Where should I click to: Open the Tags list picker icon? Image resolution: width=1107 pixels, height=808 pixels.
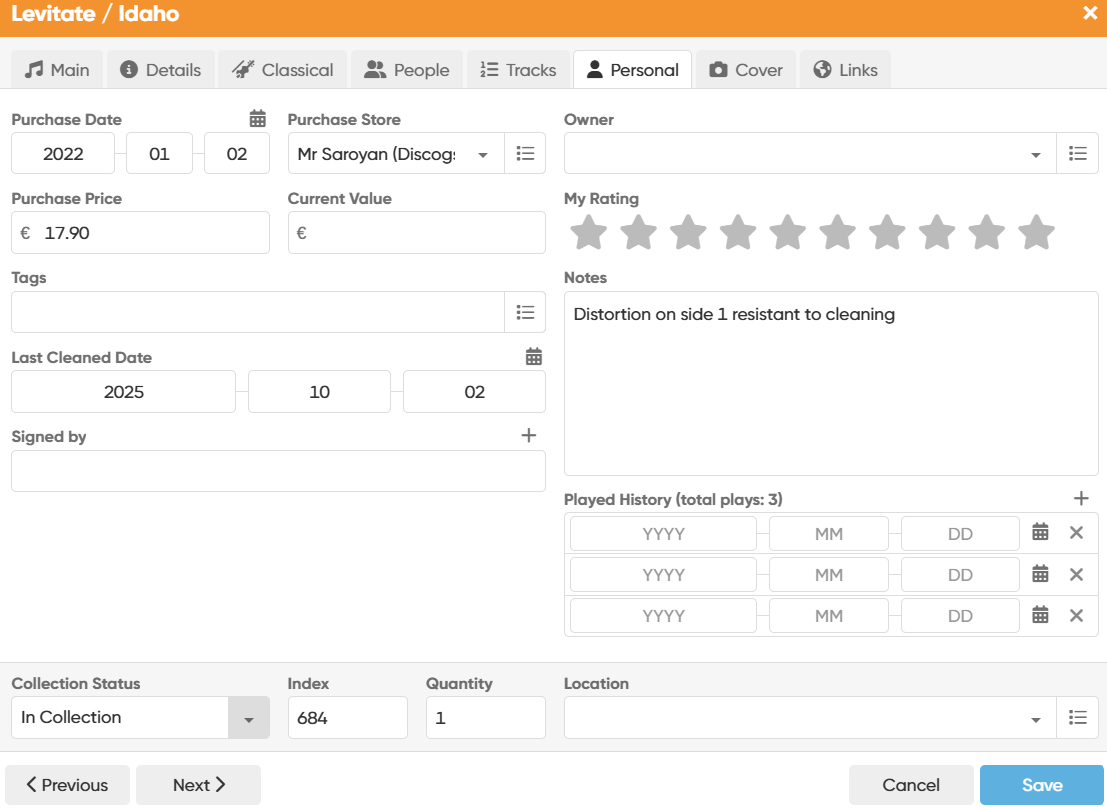tap(525, 312)
